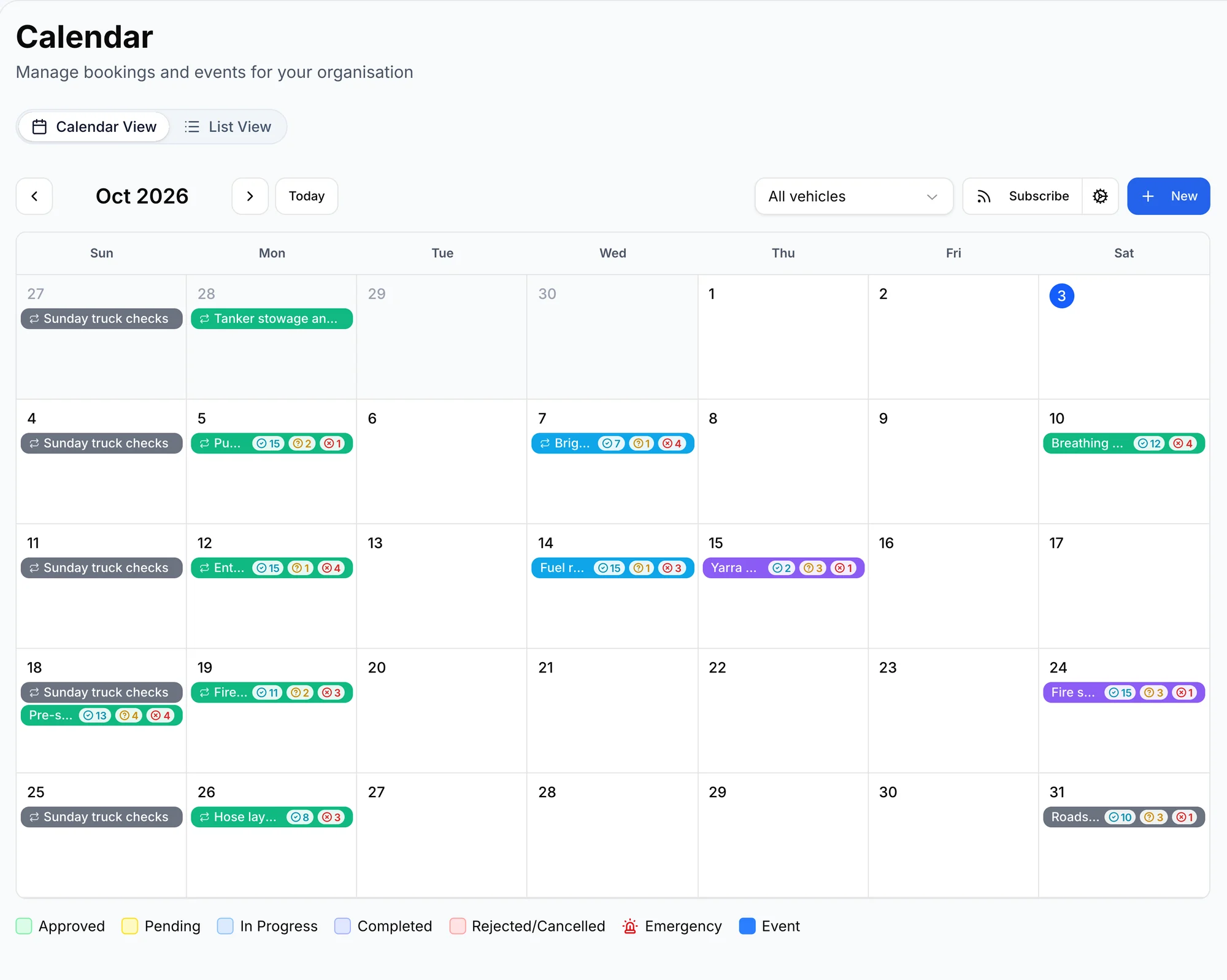Viewport: 1227px width, 980px height.
Task: Open the All vehicles dropdown
Action: click(853, 196)
